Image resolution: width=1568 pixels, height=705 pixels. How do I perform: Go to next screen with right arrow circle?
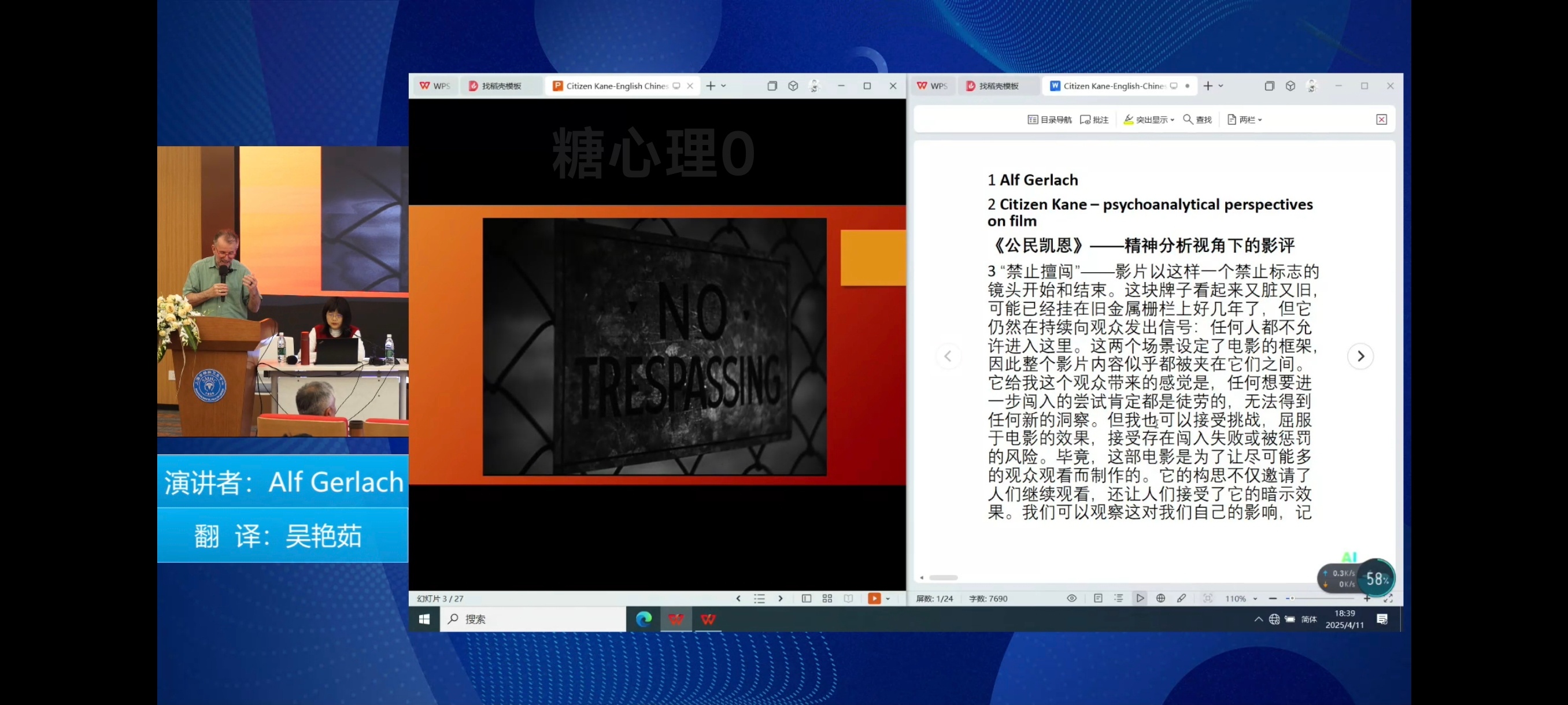point(1360,357)
